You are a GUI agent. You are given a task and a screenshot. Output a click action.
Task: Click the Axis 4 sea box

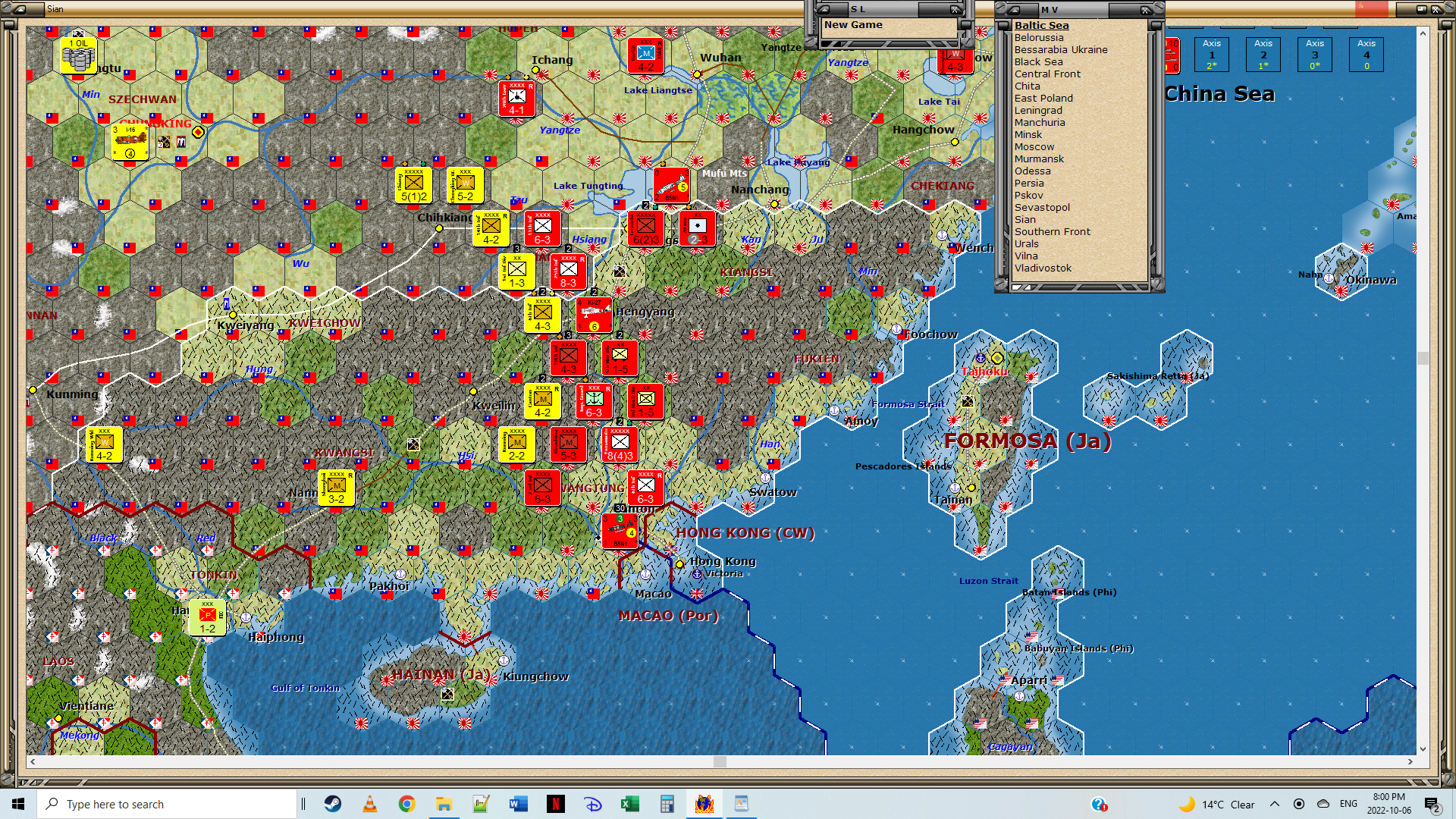[1366, 55]
